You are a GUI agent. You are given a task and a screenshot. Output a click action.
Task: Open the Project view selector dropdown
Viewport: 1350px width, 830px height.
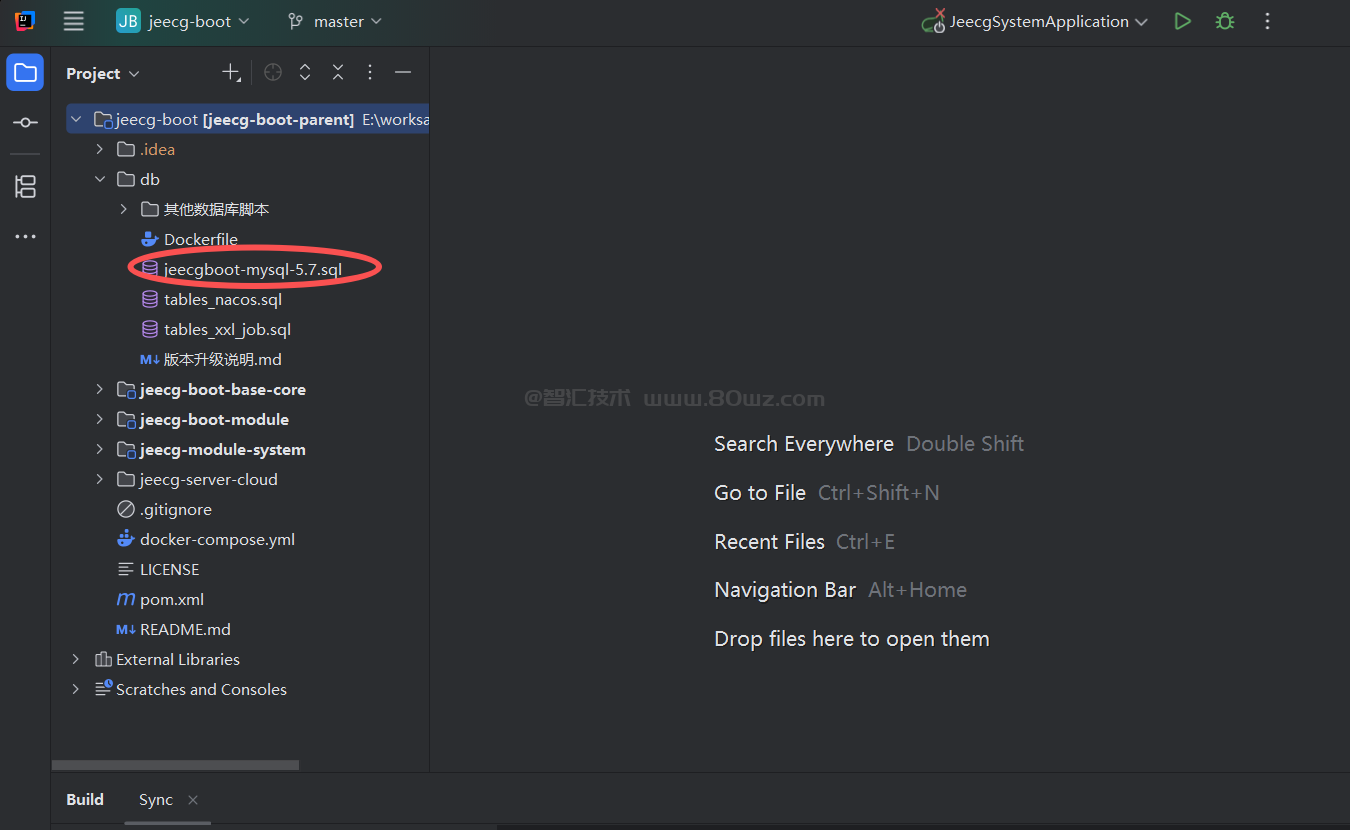(x=103, y=73)
